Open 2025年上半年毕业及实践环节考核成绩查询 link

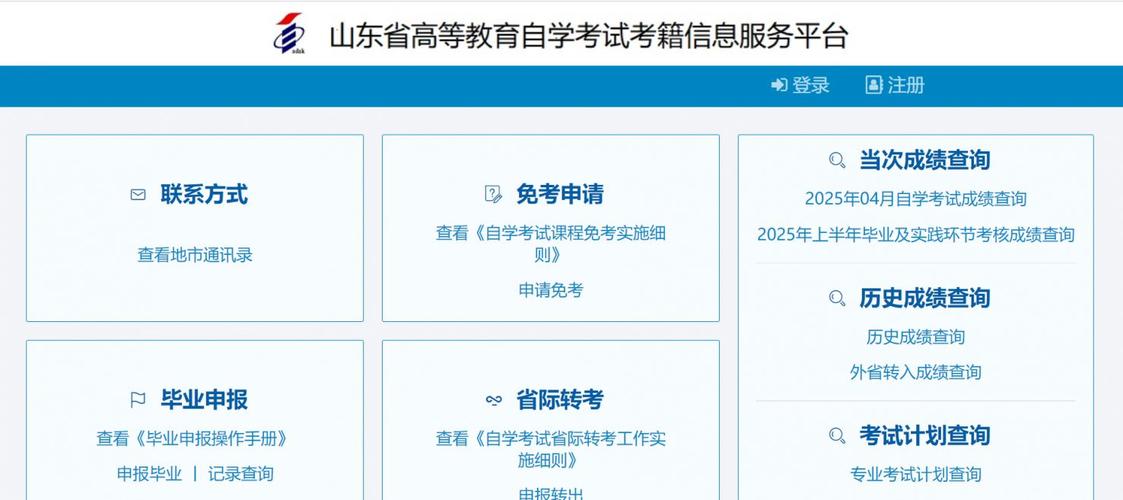pos(915,234)
